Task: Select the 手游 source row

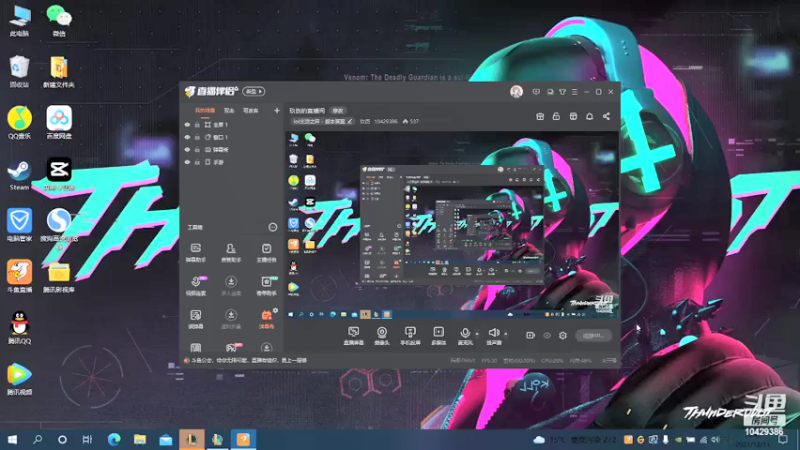Action: pos(232,162)
